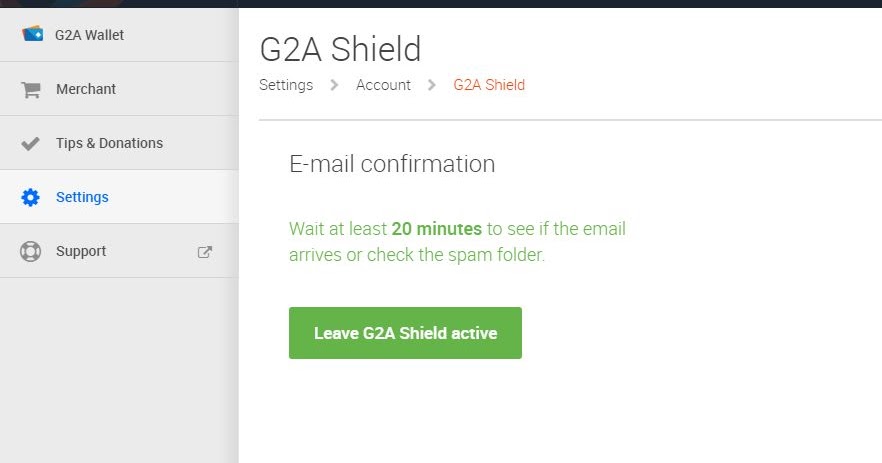This screenshot has width=882, height=463.
Task: Follow the Account breadcrumb link
Action: coord(383,85)
